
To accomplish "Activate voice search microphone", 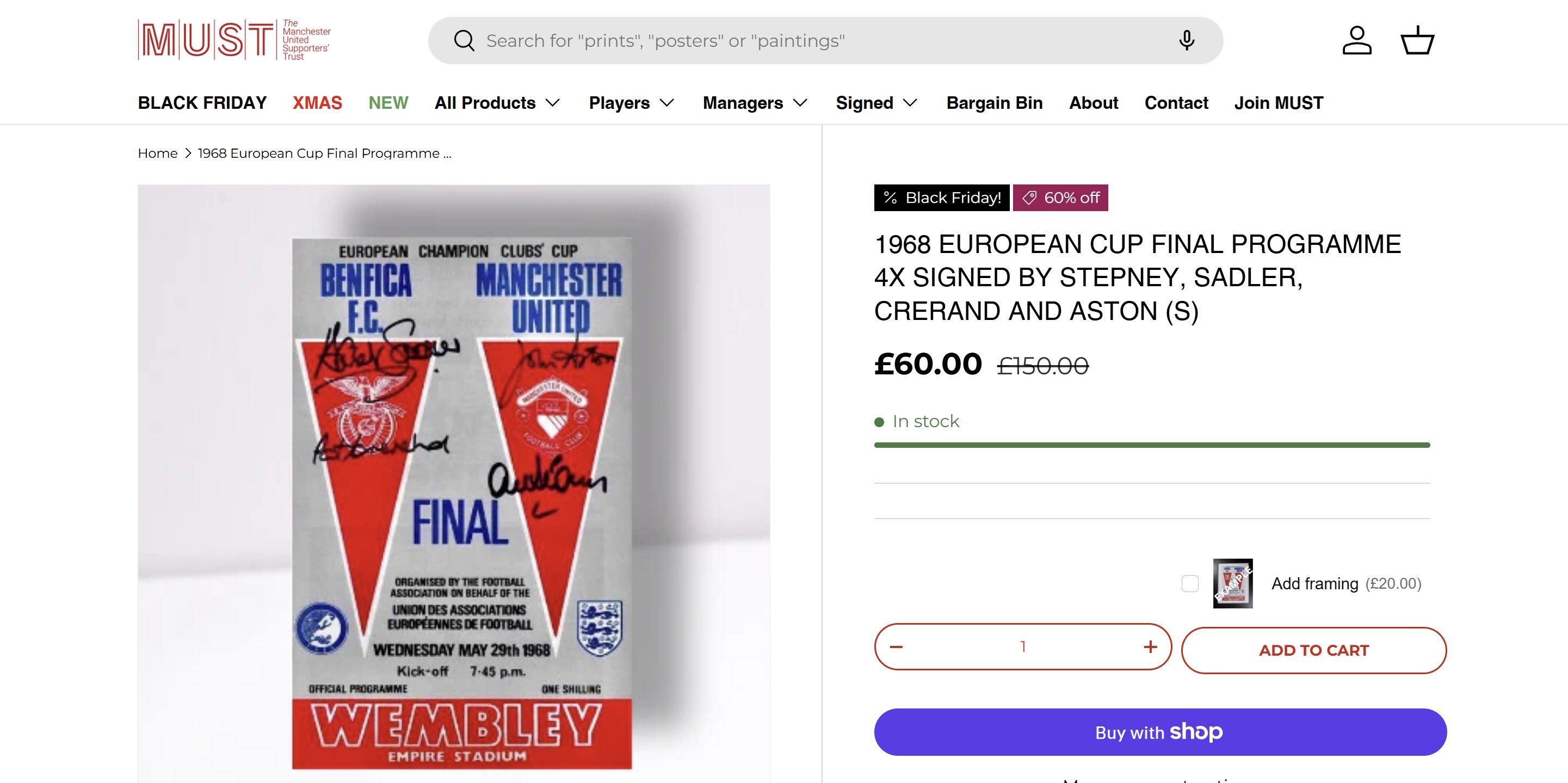I will pyautogui.click(x=1187, y=40).
